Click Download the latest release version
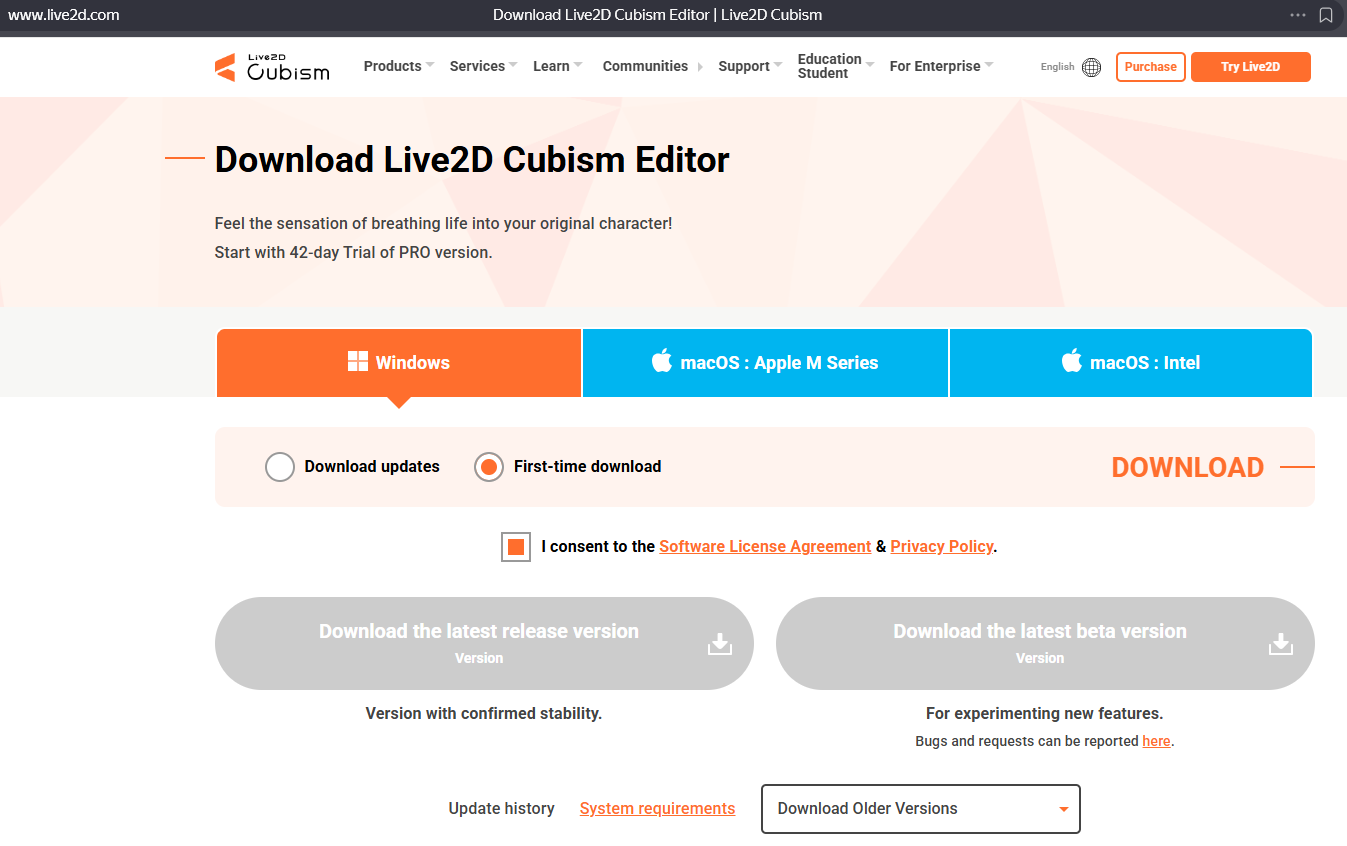The image size is (1347, 846). click(x=484, y=644)
